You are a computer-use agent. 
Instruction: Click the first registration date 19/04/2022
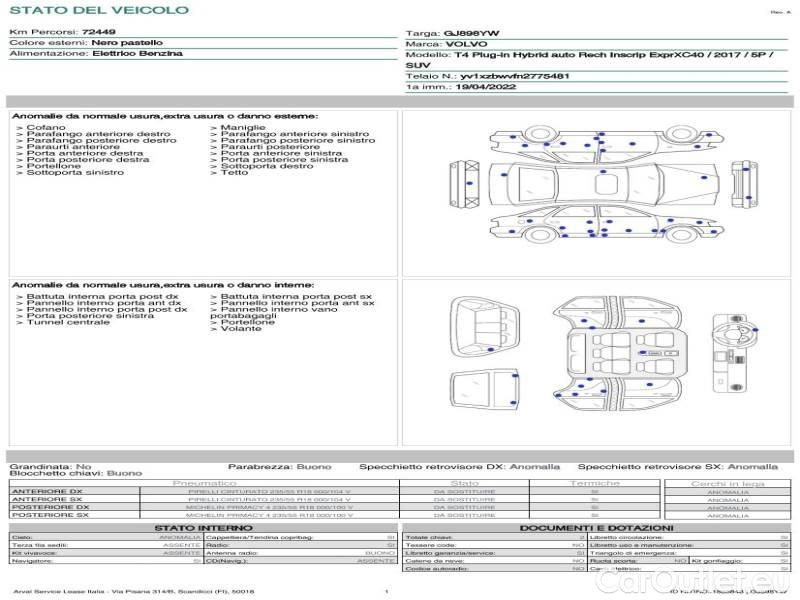(486, 87)
